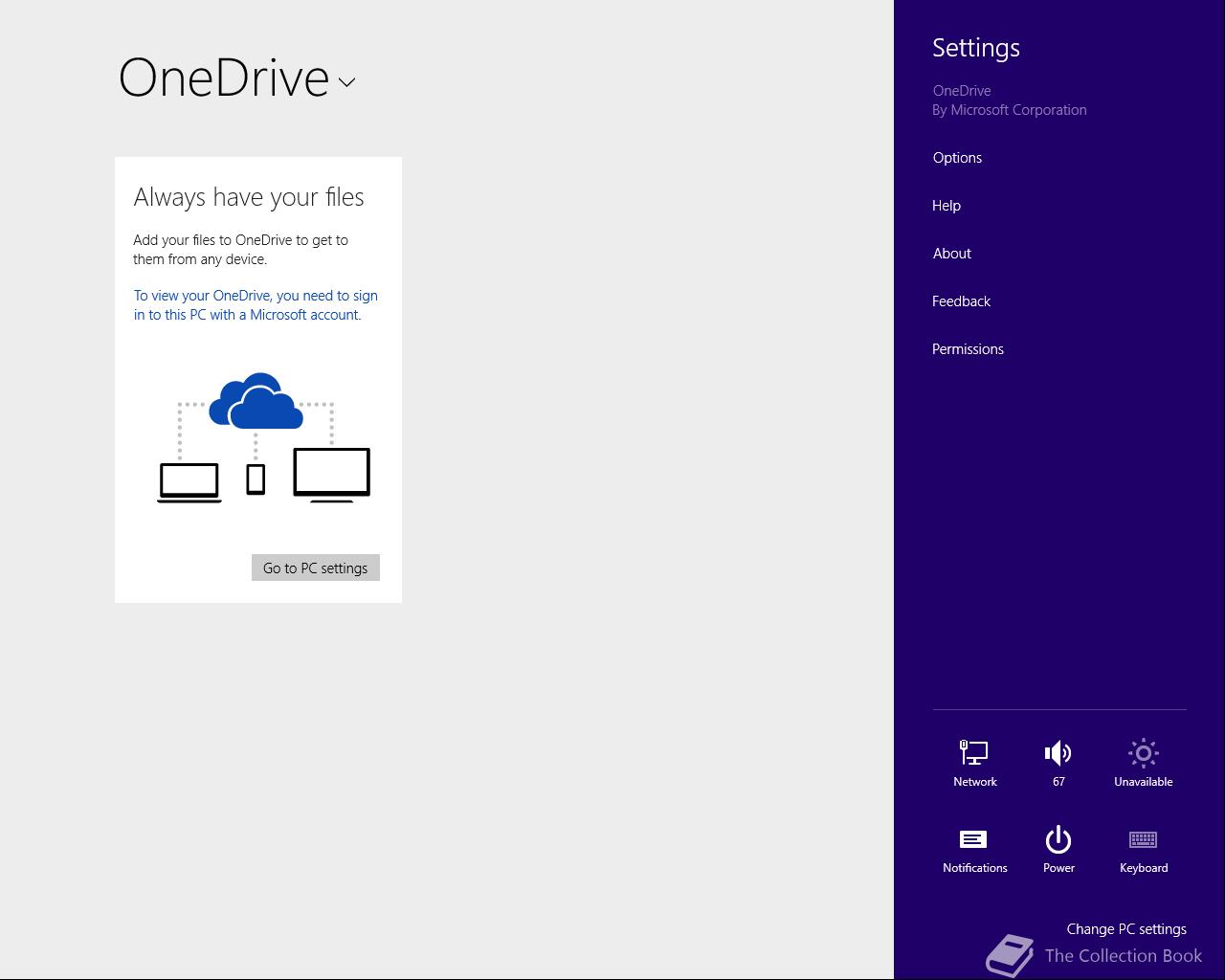Click the blue OneDrive cloud illustration

256,402
